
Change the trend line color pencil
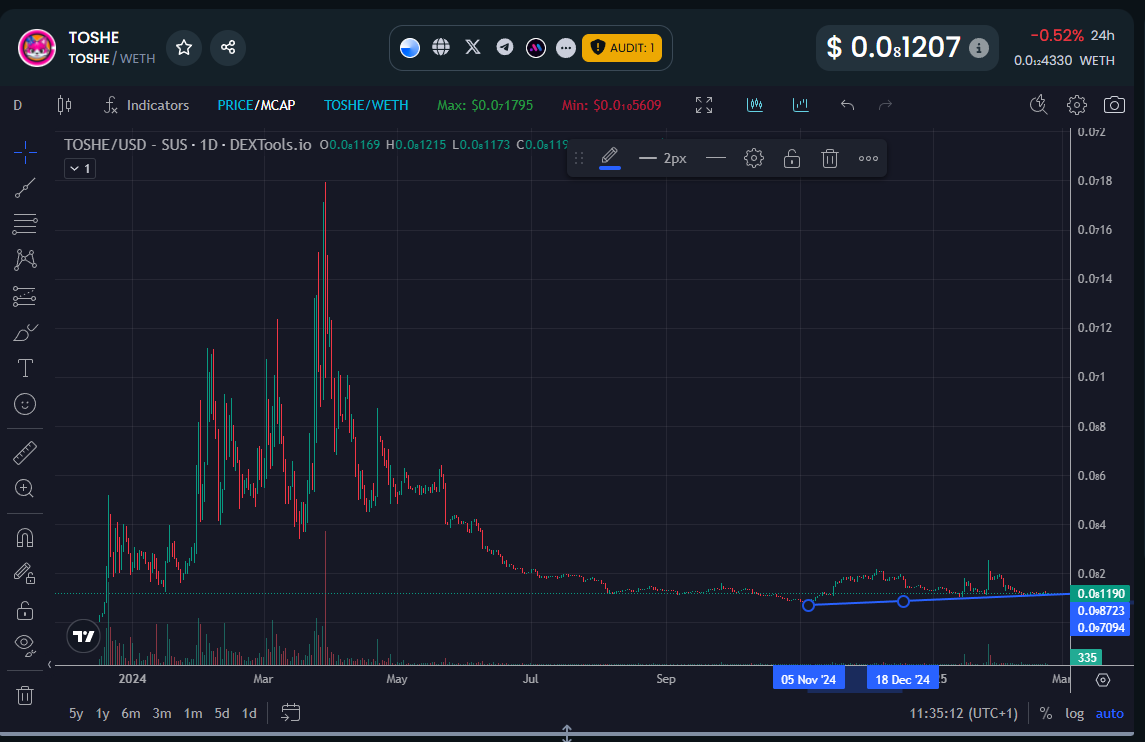coord(610,158)
